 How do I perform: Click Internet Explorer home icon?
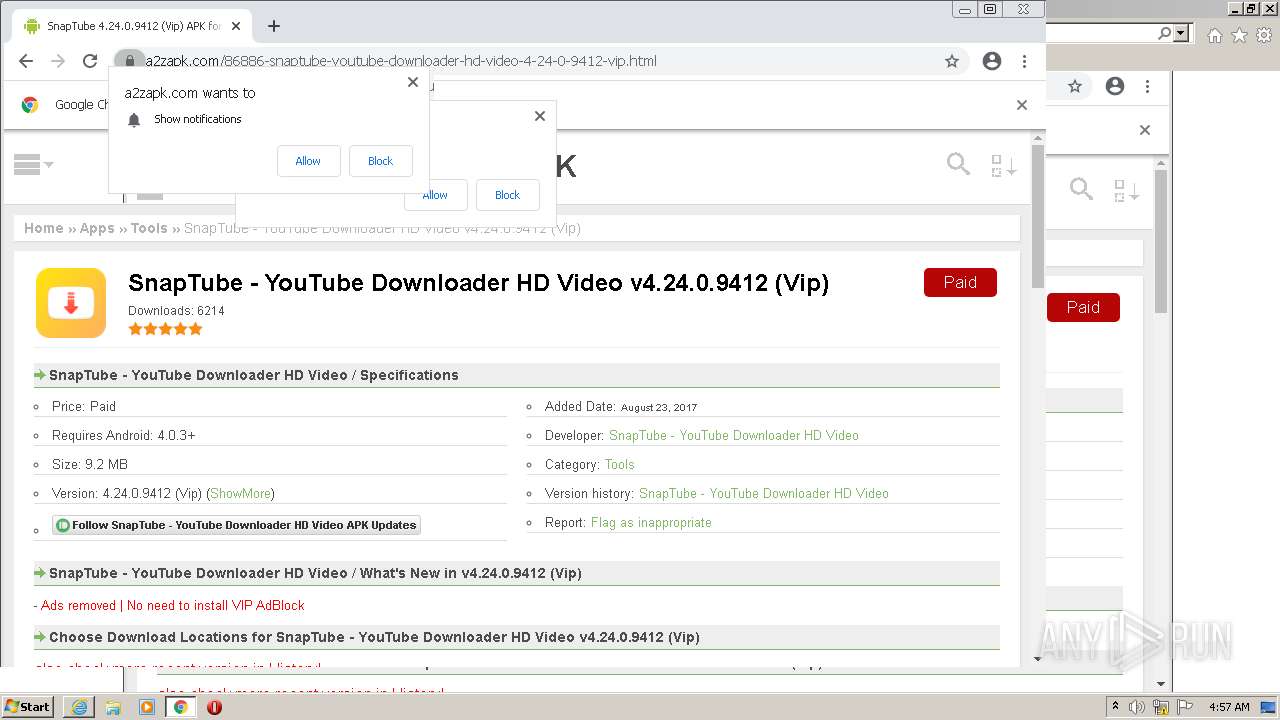(x=1214, y=35)
